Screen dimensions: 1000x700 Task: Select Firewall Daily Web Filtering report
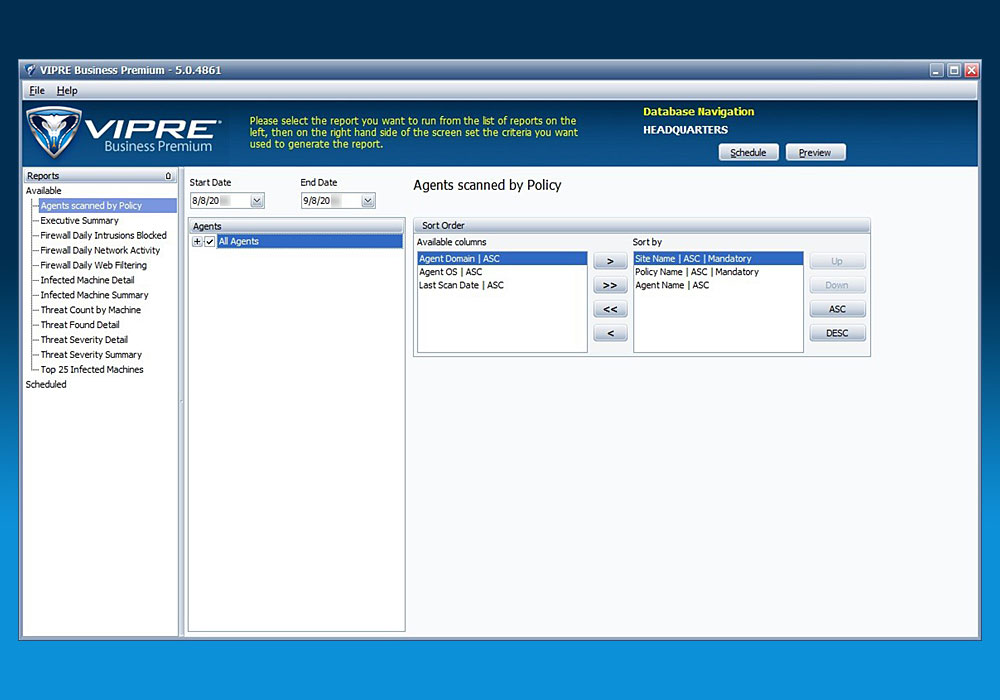[94, 265]
